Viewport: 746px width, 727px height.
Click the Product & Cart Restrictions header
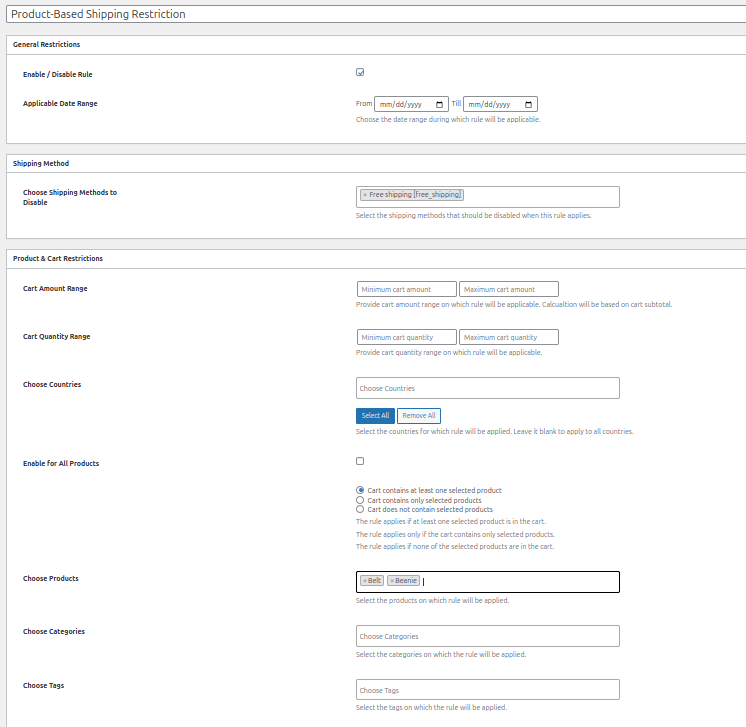coord(58,258)
